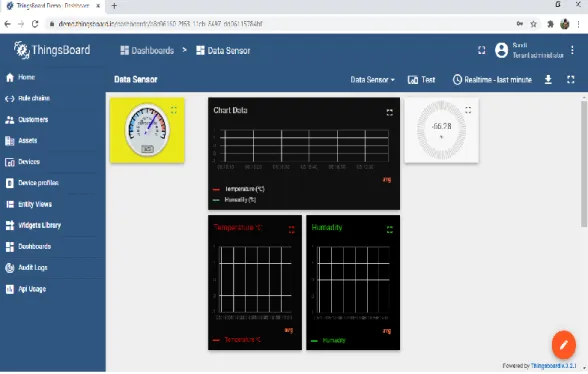588x374 pixels.
Task: Click Data Sensor breadcrumb in header
Action: point(223,50)
